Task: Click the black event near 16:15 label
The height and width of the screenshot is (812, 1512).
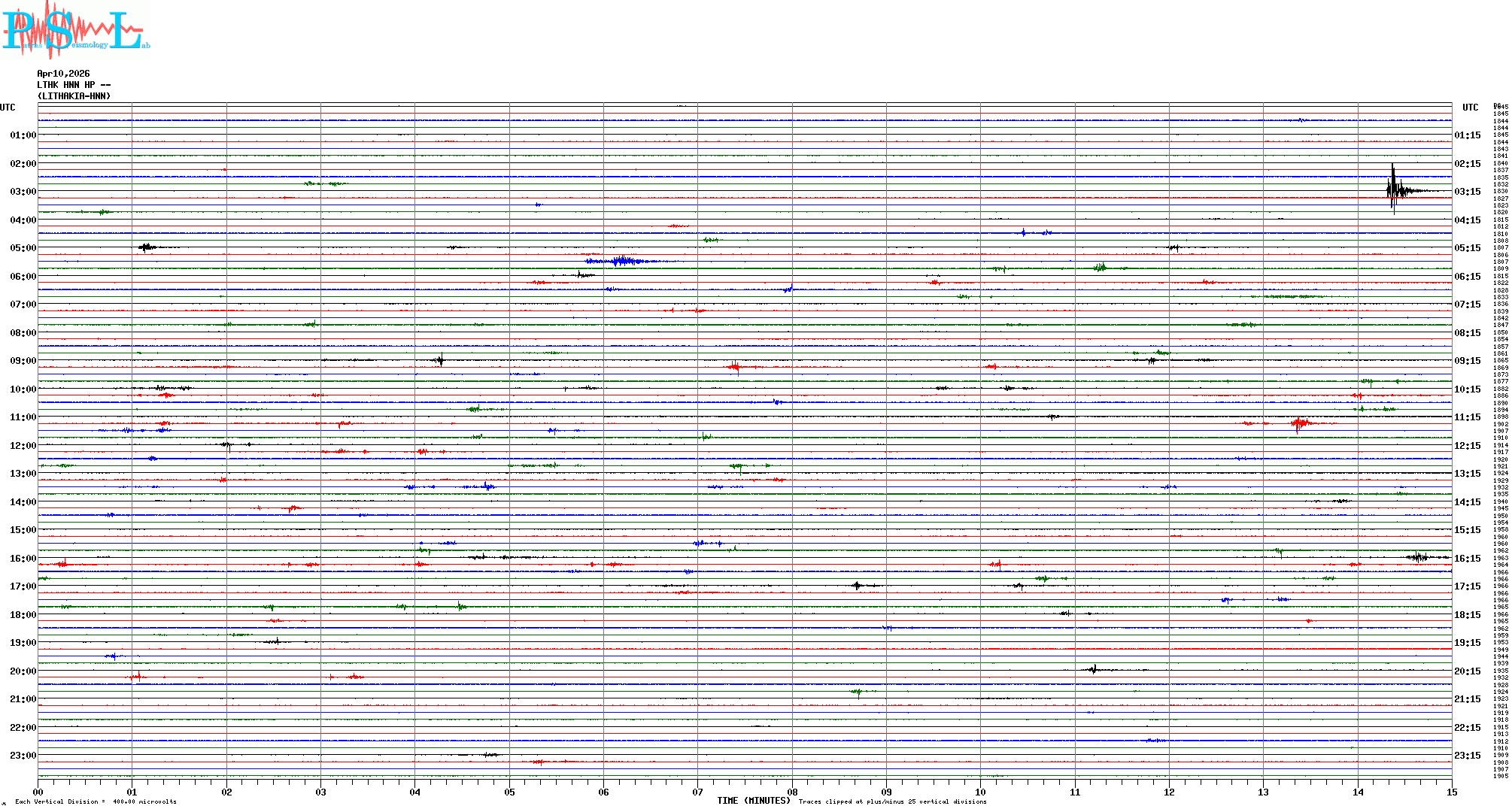Action: point(1418,556)
